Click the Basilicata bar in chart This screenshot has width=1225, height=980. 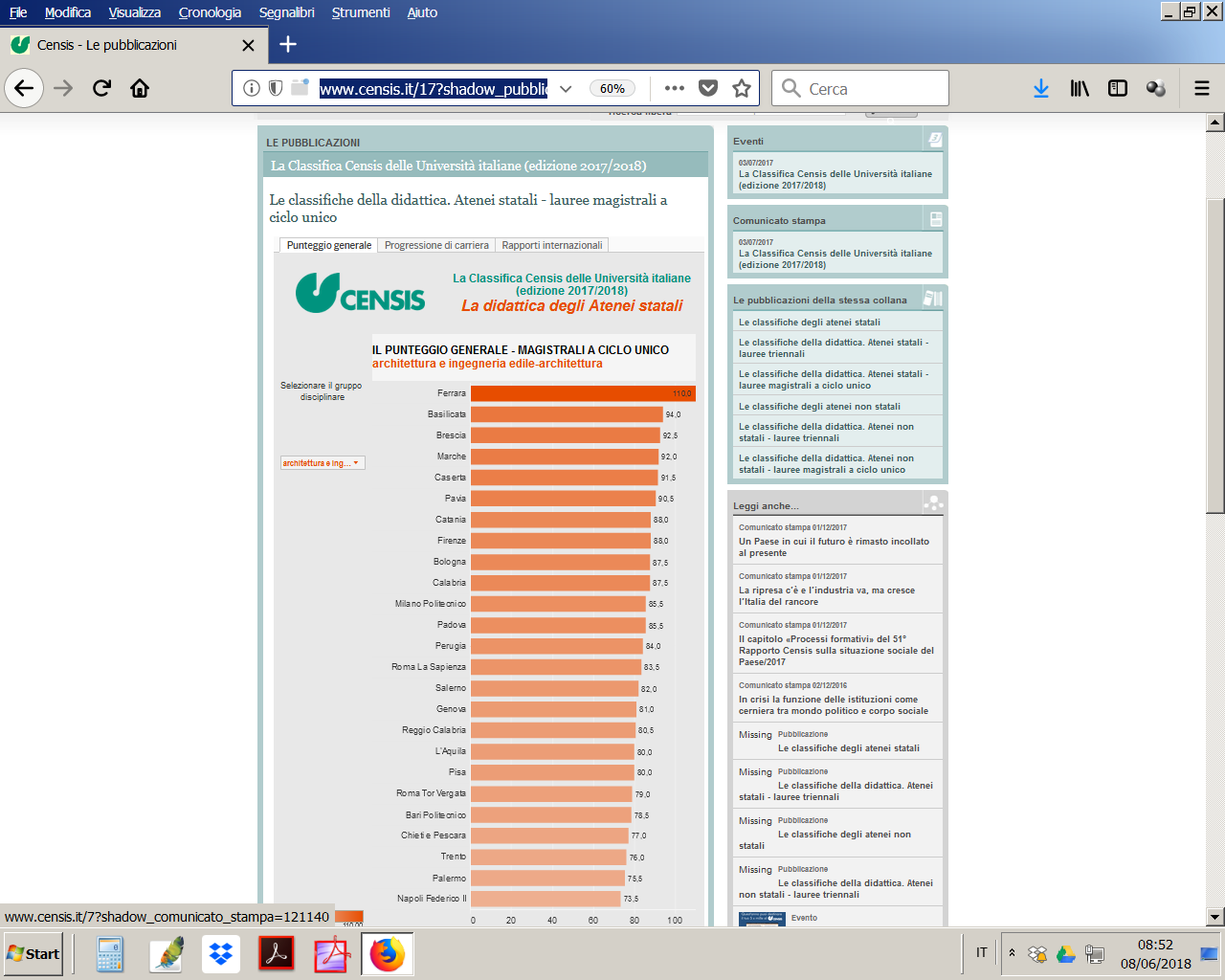567,414
